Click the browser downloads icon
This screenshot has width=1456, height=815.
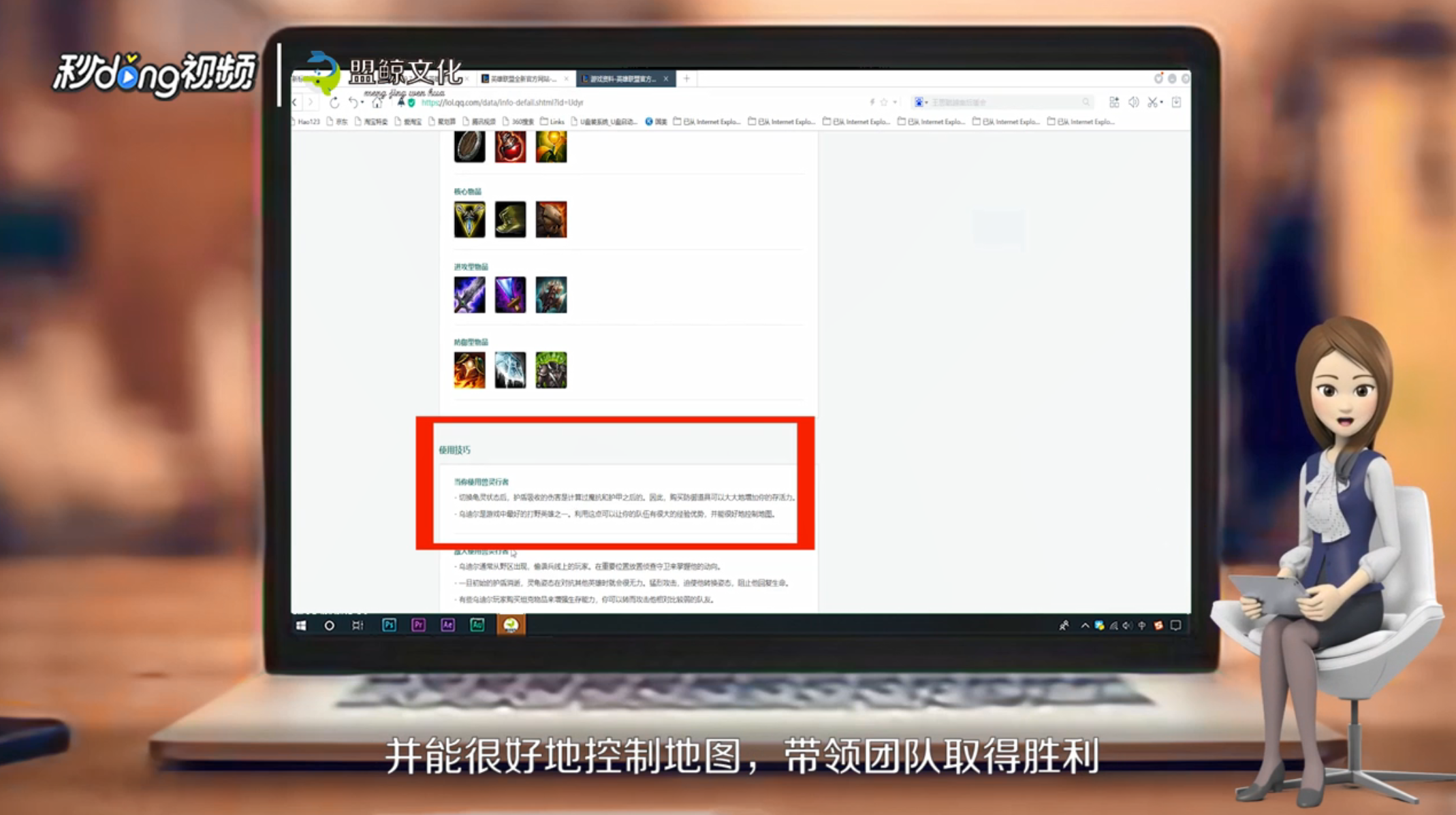[x=1176, y=103]
